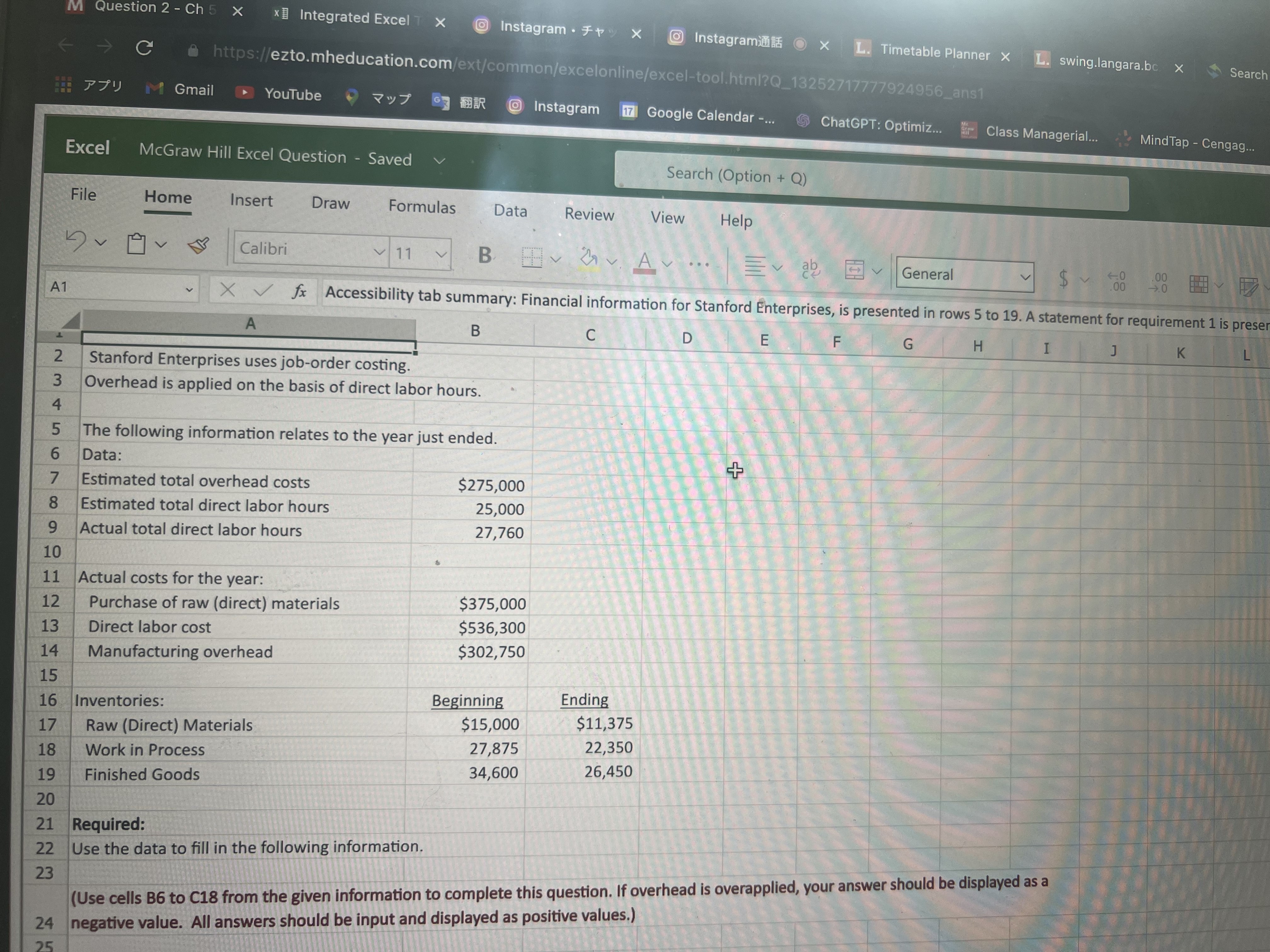1270x952 pixels.
Task: Switch to the Formulas ribbon tab
Action: click(x=422, y=207)
